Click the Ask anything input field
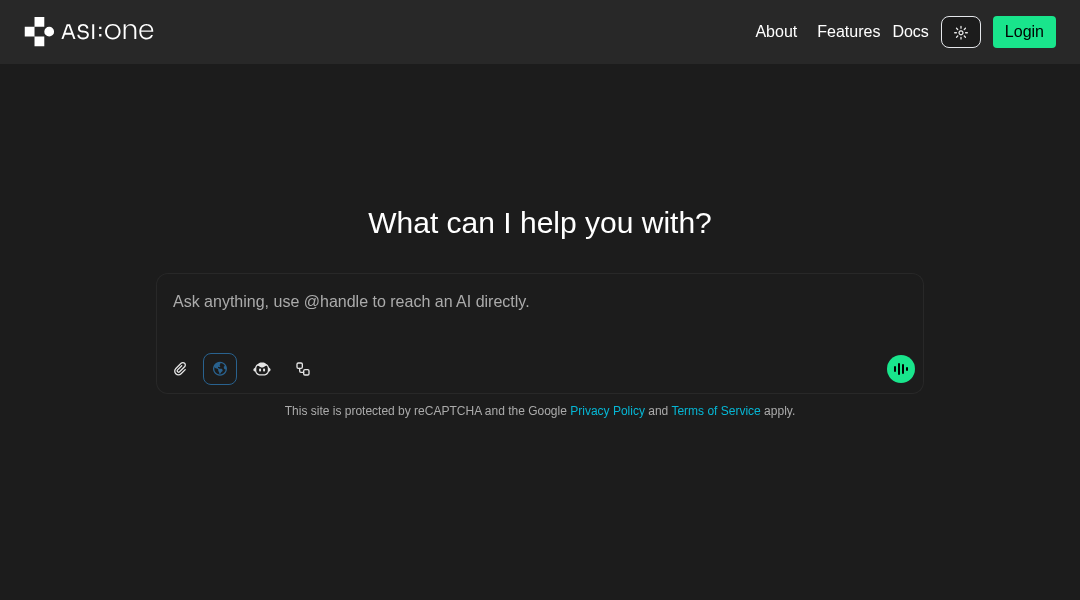 540,302
